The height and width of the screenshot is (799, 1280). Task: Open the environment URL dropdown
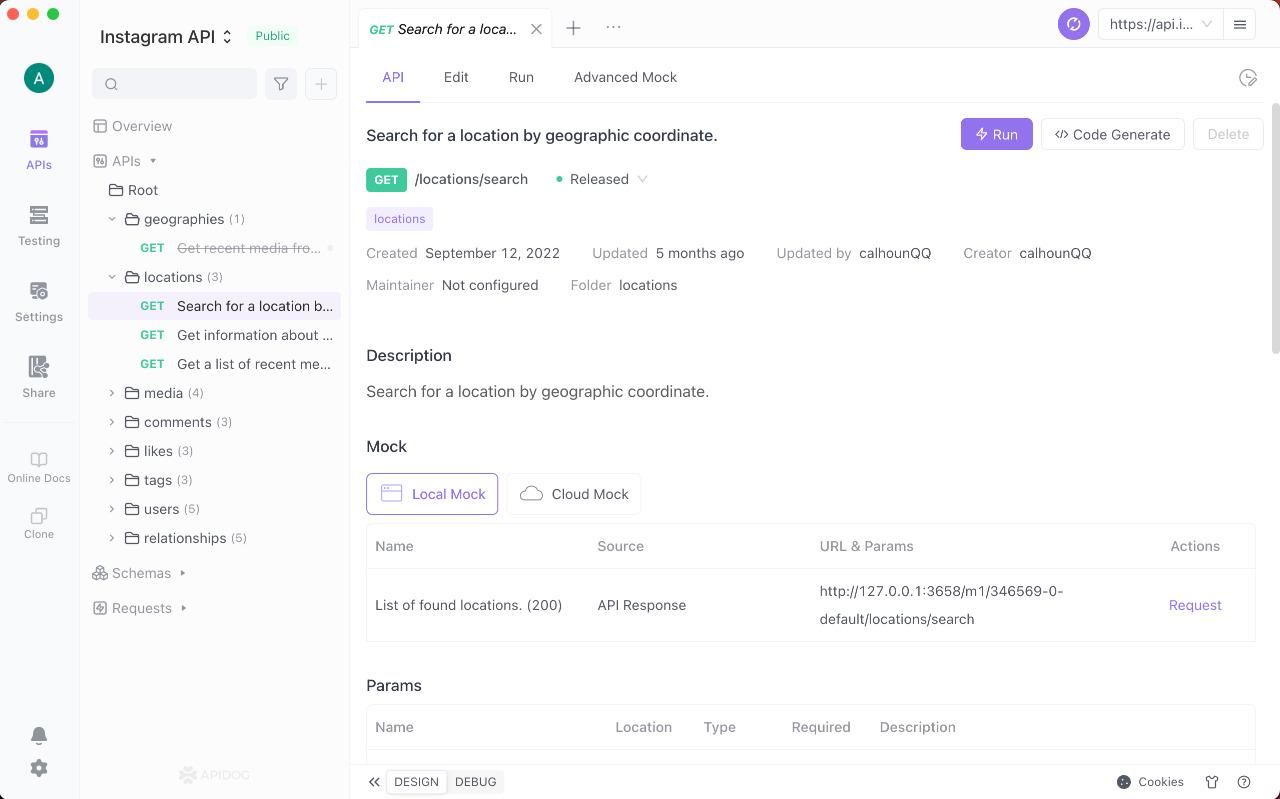pyautogui.click(x=1160, y=24)
